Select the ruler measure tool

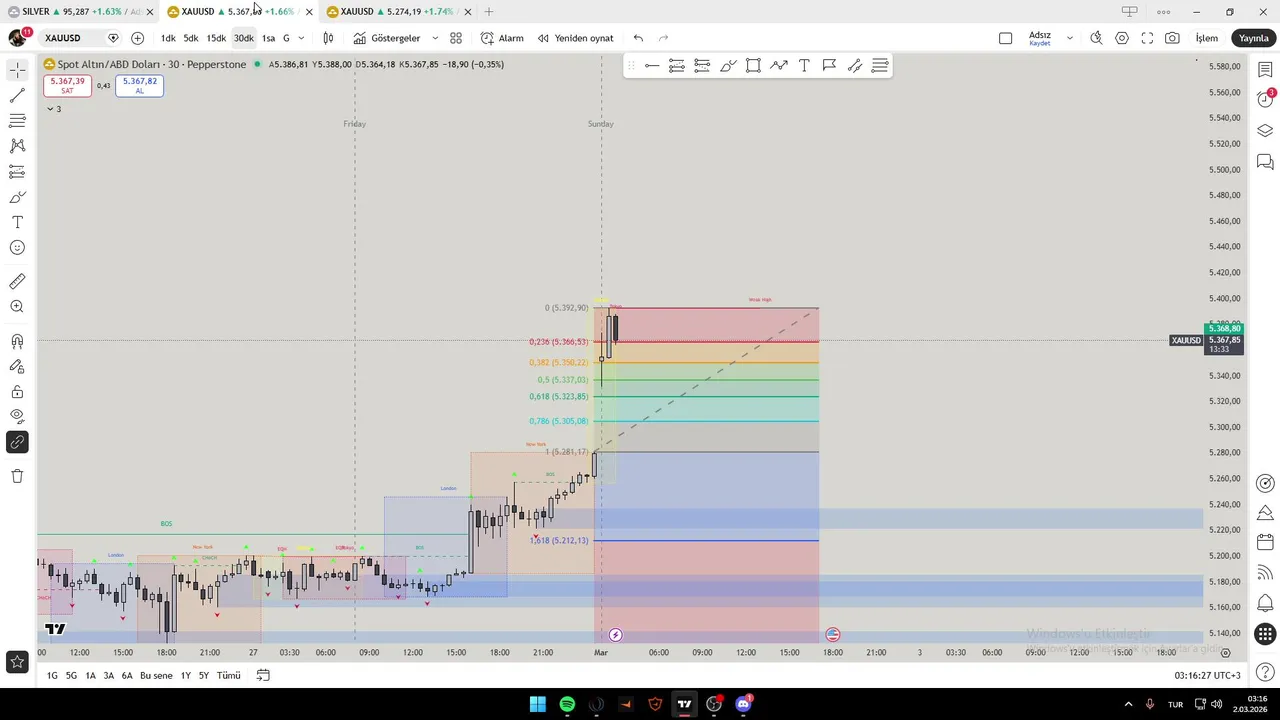coord(17,282)
